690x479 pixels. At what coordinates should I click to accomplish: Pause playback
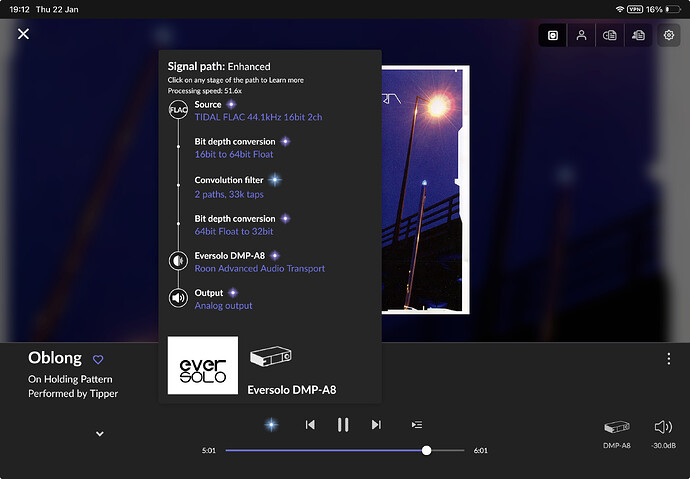(343, 425)
